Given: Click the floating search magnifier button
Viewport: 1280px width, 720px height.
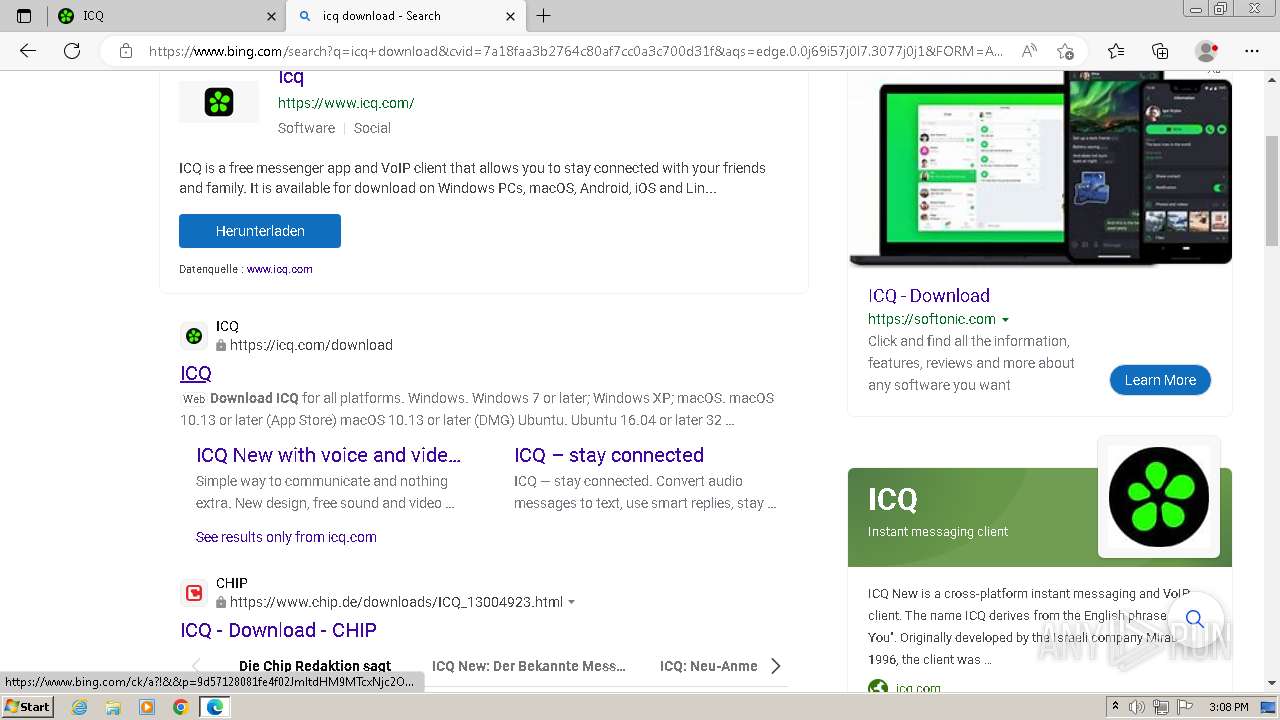Looking at the screenshot, I should pos(1195,619).
